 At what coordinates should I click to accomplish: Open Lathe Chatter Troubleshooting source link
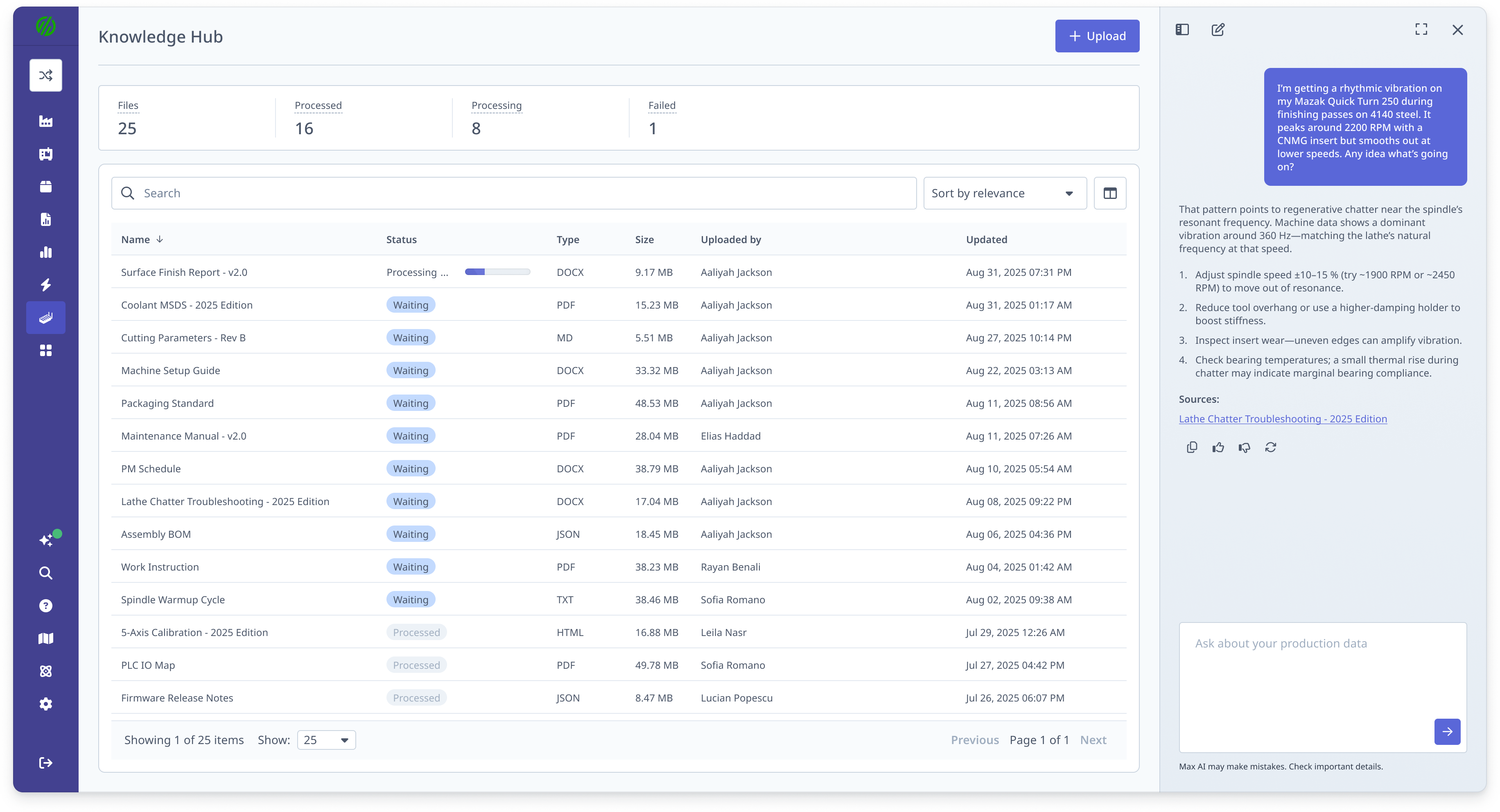coord(1283,419)
